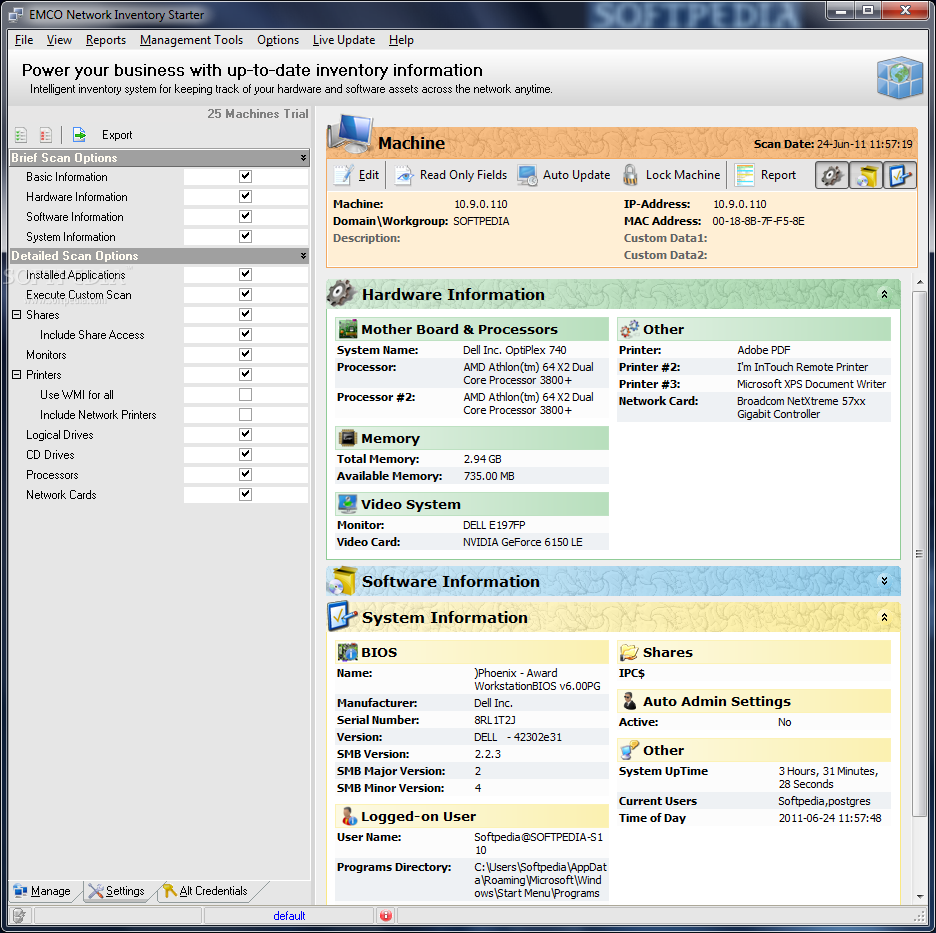Screen dimensions: 936x933
Task: Open the Live Update menu
Action: coord(344,40)
